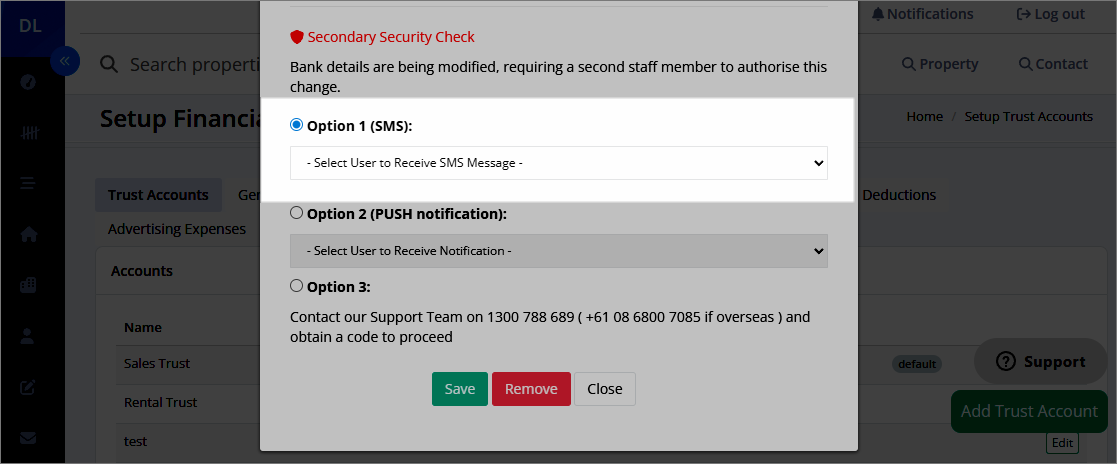Open the envelope mail icon in sidebar
1117x464 pixels.
tap(28, 438)
